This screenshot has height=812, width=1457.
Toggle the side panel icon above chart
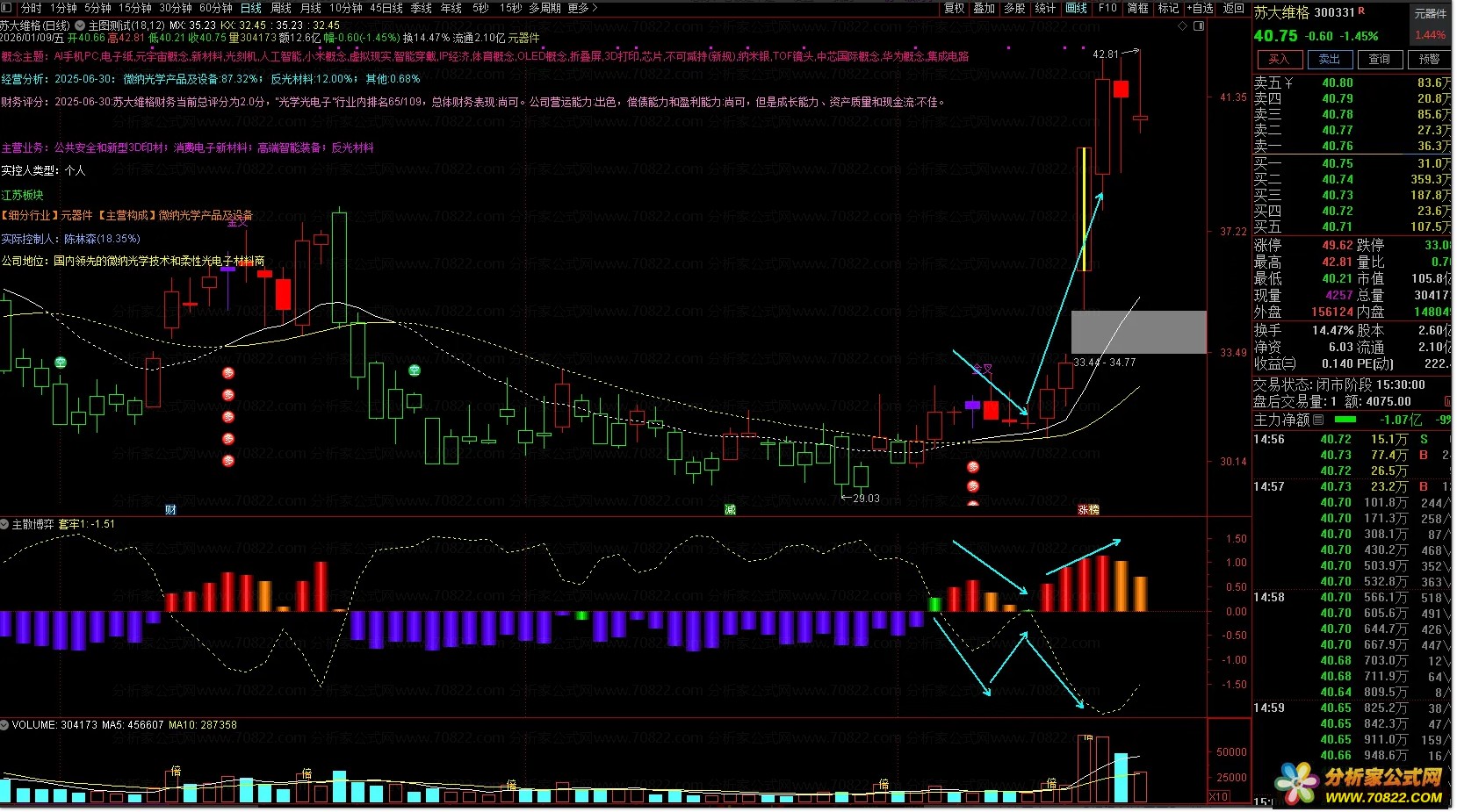tap(1199, 25)
